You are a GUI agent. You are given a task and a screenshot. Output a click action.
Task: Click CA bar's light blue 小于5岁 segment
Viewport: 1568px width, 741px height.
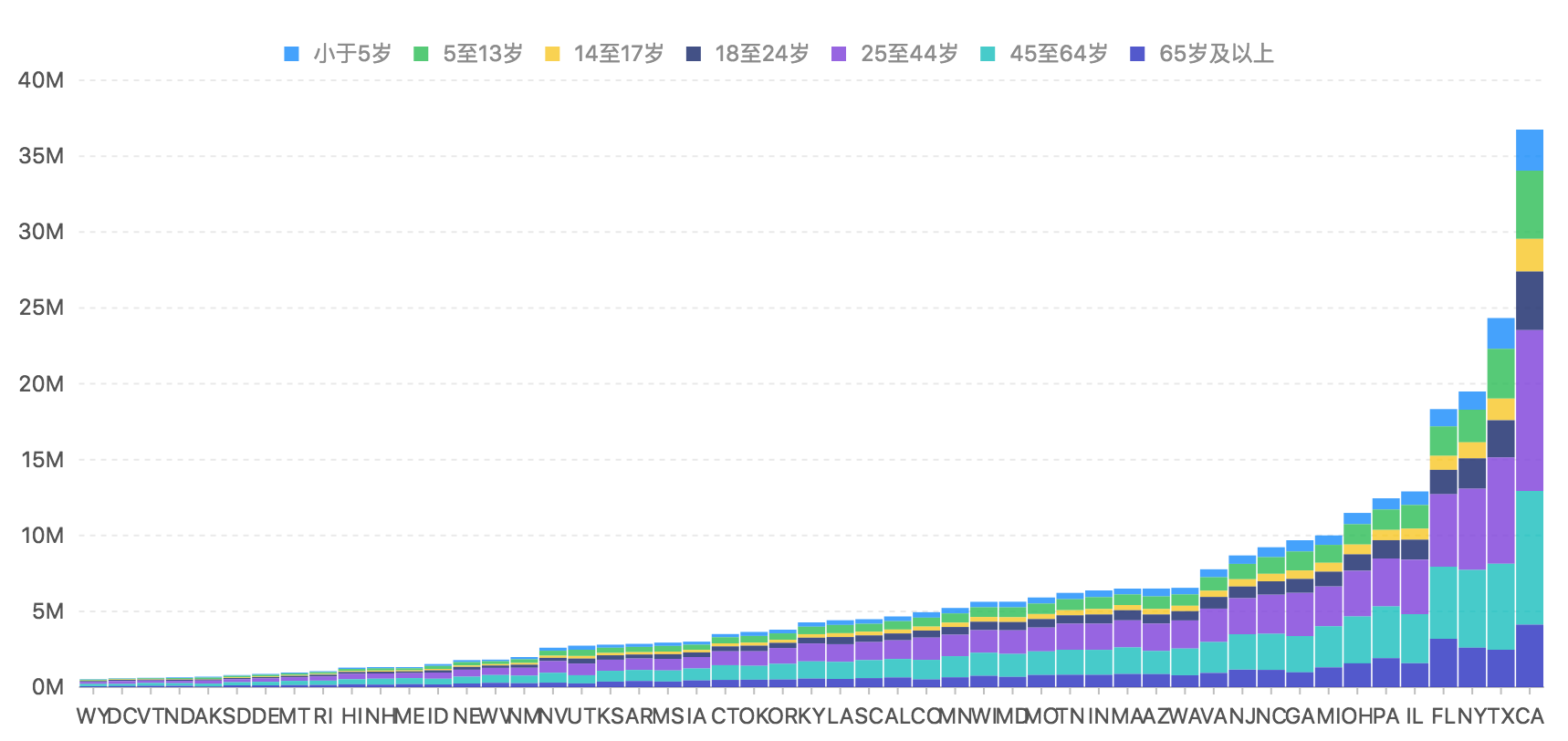pos(1530,151)
